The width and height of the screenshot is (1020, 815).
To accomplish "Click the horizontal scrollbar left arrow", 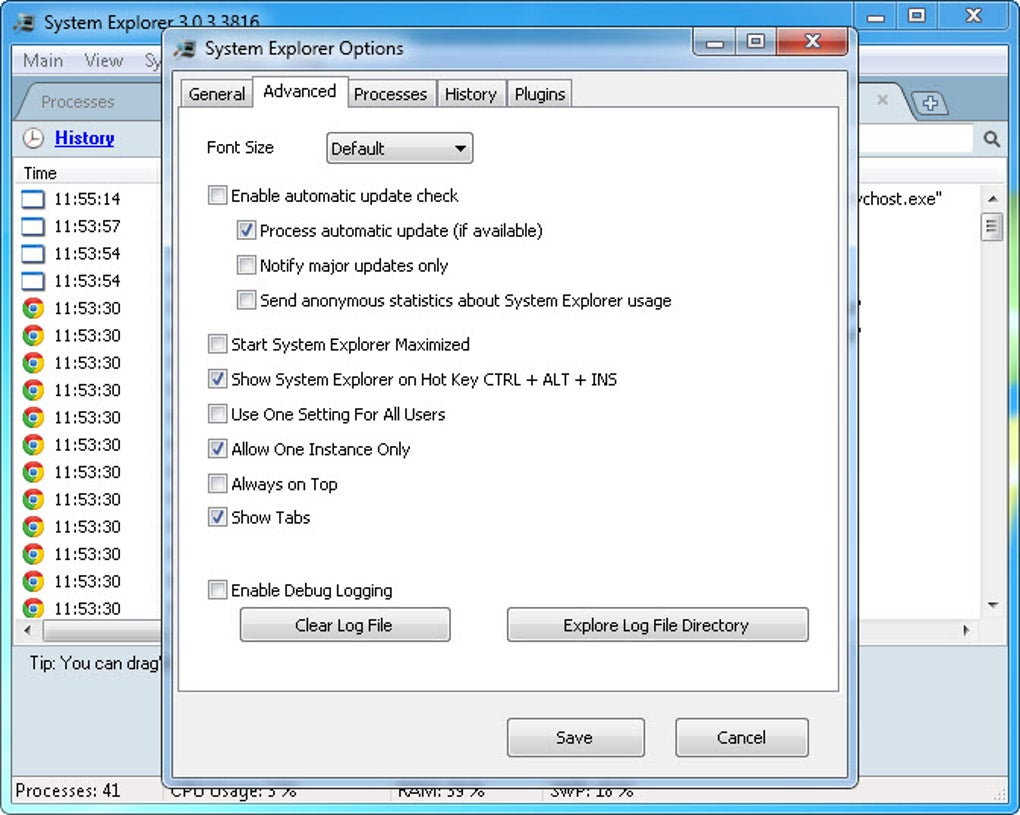I will pos(27,630).
